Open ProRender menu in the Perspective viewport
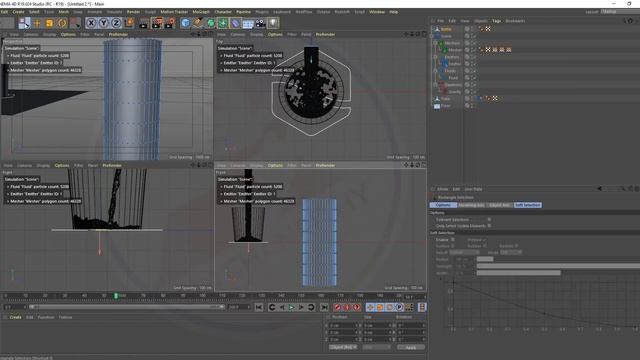Screen dimensions: 640x360 [x=118, y=34]
